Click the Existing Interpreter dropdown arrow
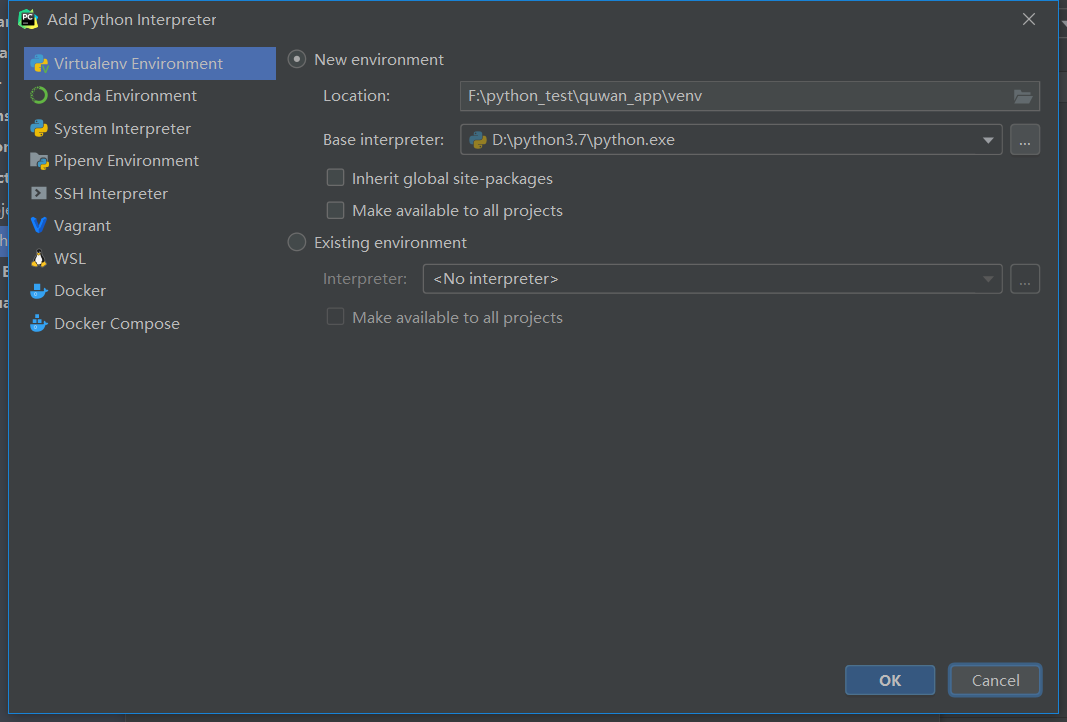 click(988, 279)
